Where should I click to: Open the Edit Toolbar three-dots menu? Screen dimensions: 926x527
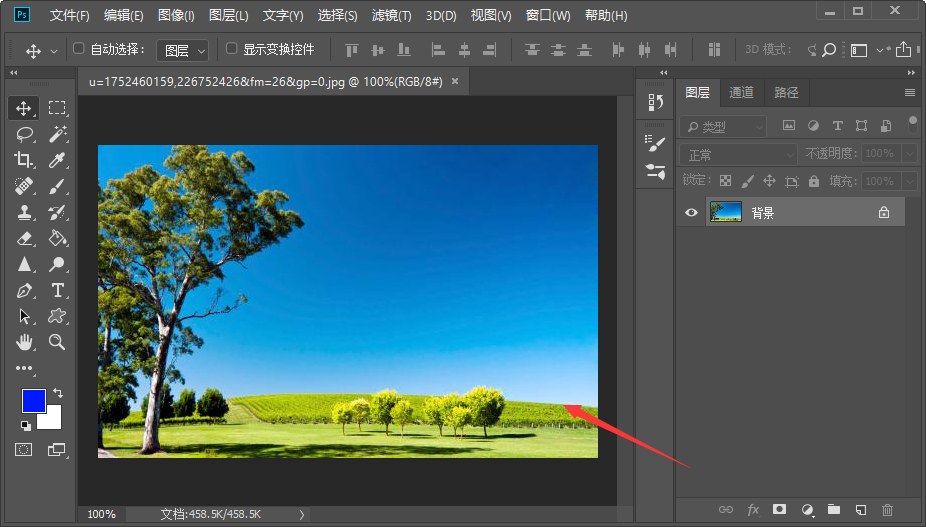(24, 368)
